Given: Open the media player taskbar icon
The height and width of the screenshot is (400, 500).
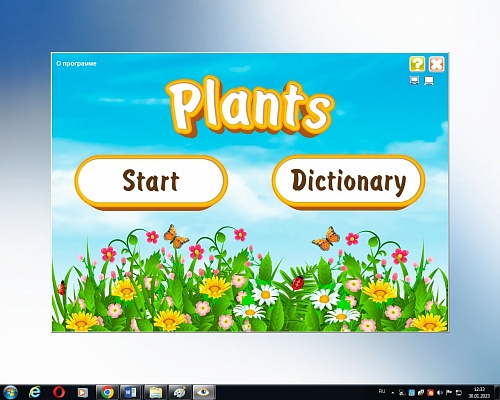Looking at the screenshot, I should tap(82, 392).
